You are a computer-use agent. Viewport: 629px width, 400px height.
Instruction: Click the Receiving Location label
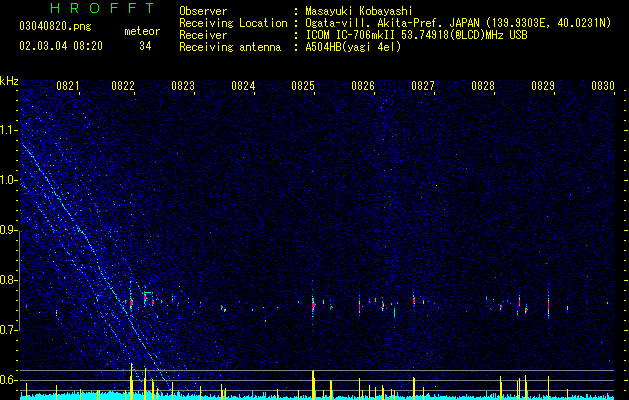pos(233,23)
